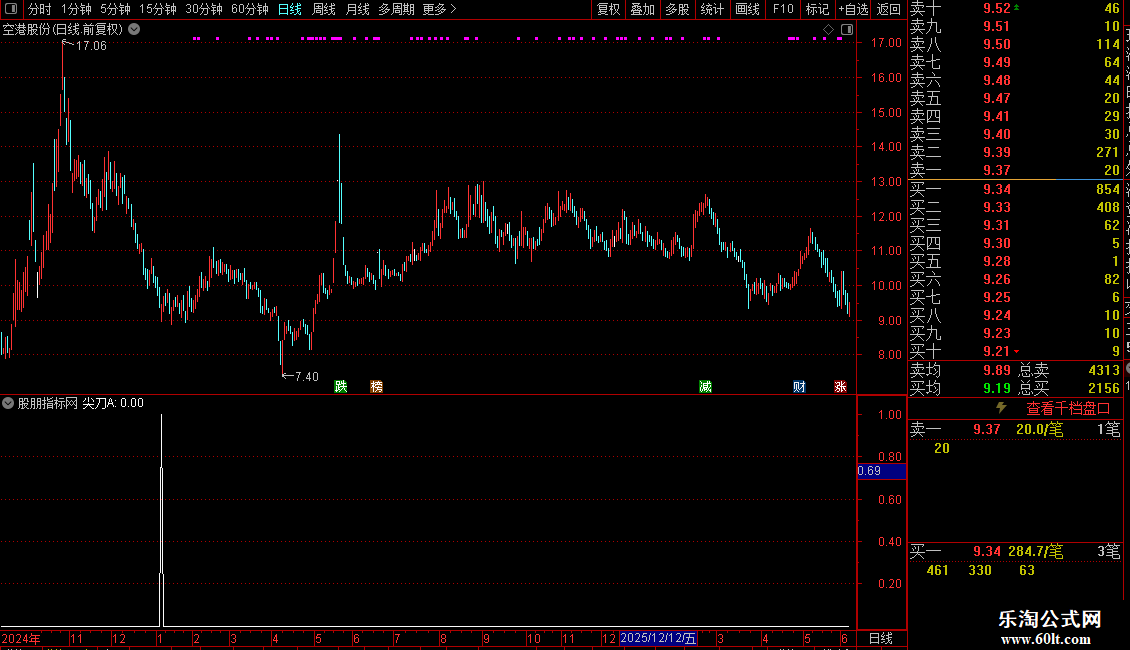
Task: Click the 日线 period selector beside the date axis
Action: (881, 638)
